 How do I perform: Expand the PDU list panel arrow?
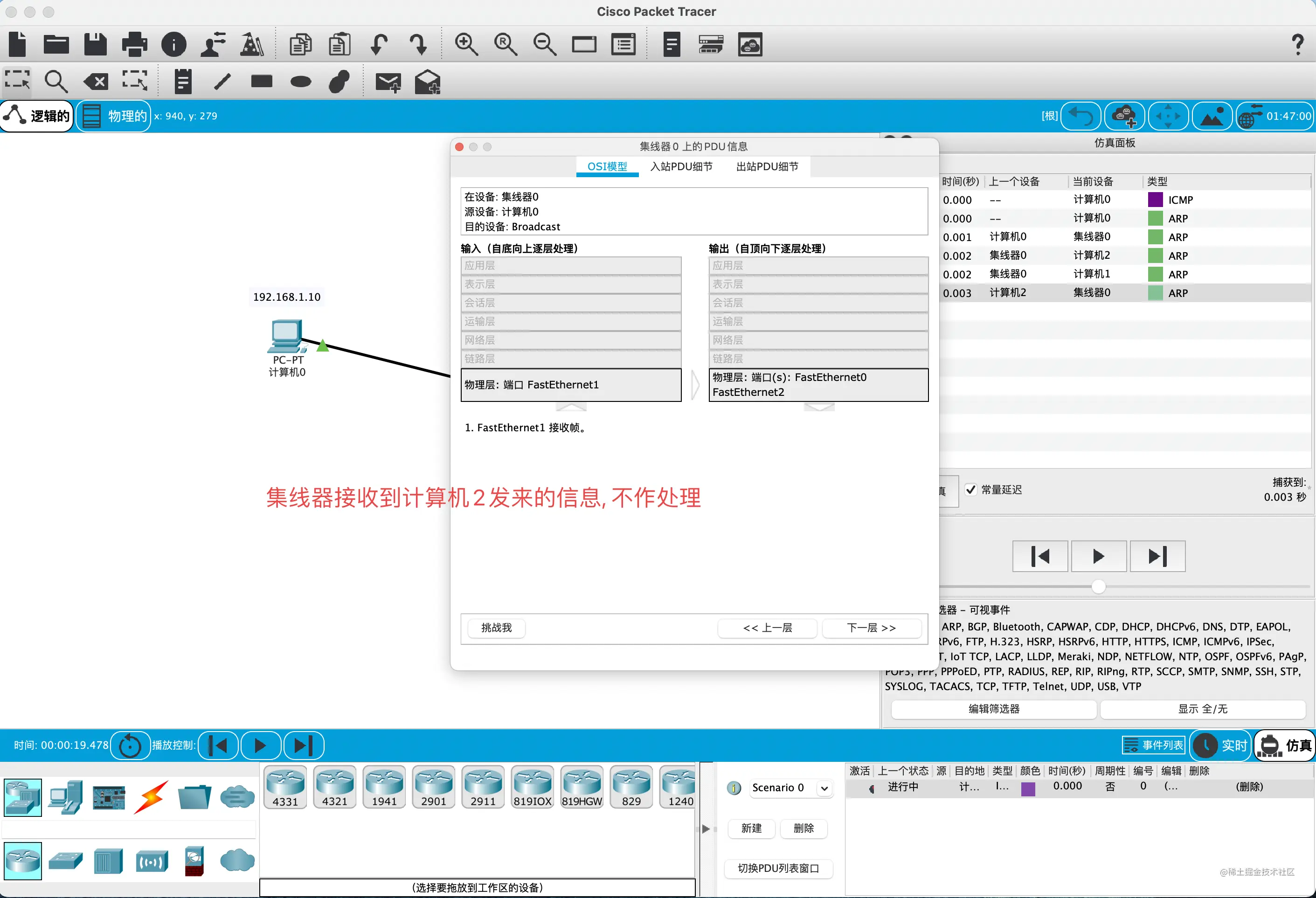point(706,829)
